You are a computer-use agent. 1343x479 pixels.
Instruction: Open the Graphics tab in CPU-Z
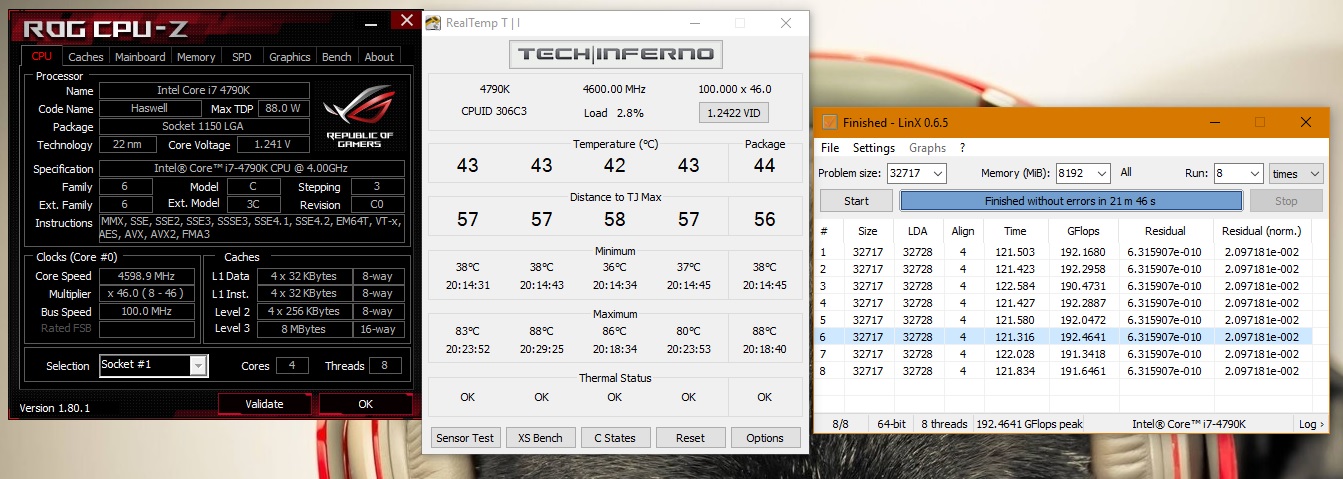(290, 57)
